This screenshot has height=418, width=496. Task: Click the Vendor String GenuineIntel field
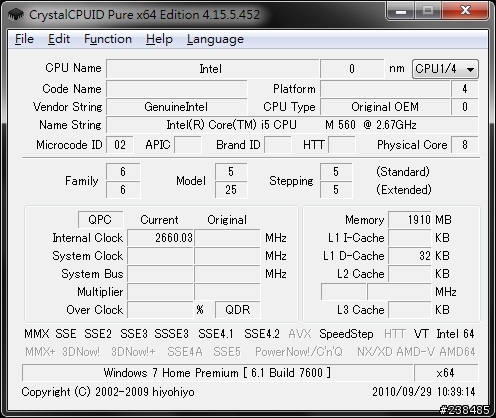point(177,107)
